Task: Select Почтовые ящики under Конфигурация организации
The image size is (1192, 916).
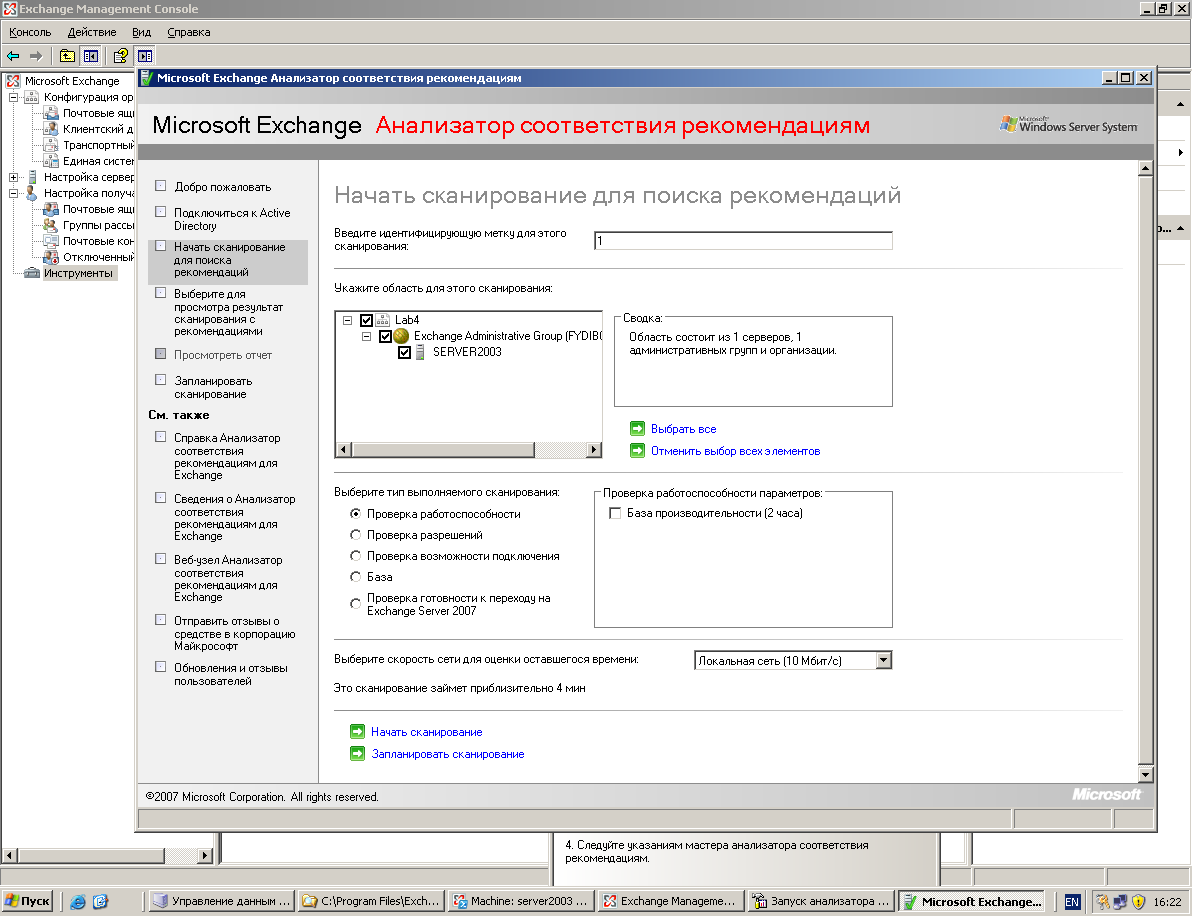Action: coord(98,113)
